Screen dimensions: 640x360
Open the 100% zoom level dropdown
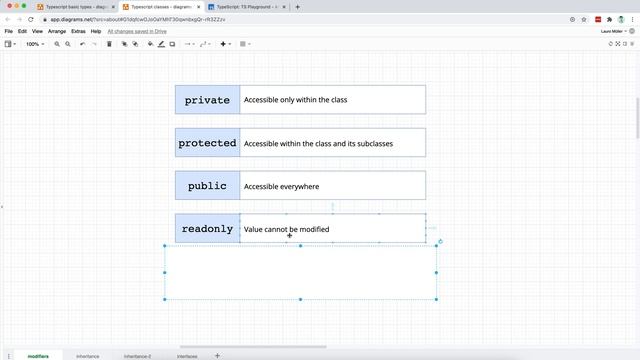click(x=35, y=44)
